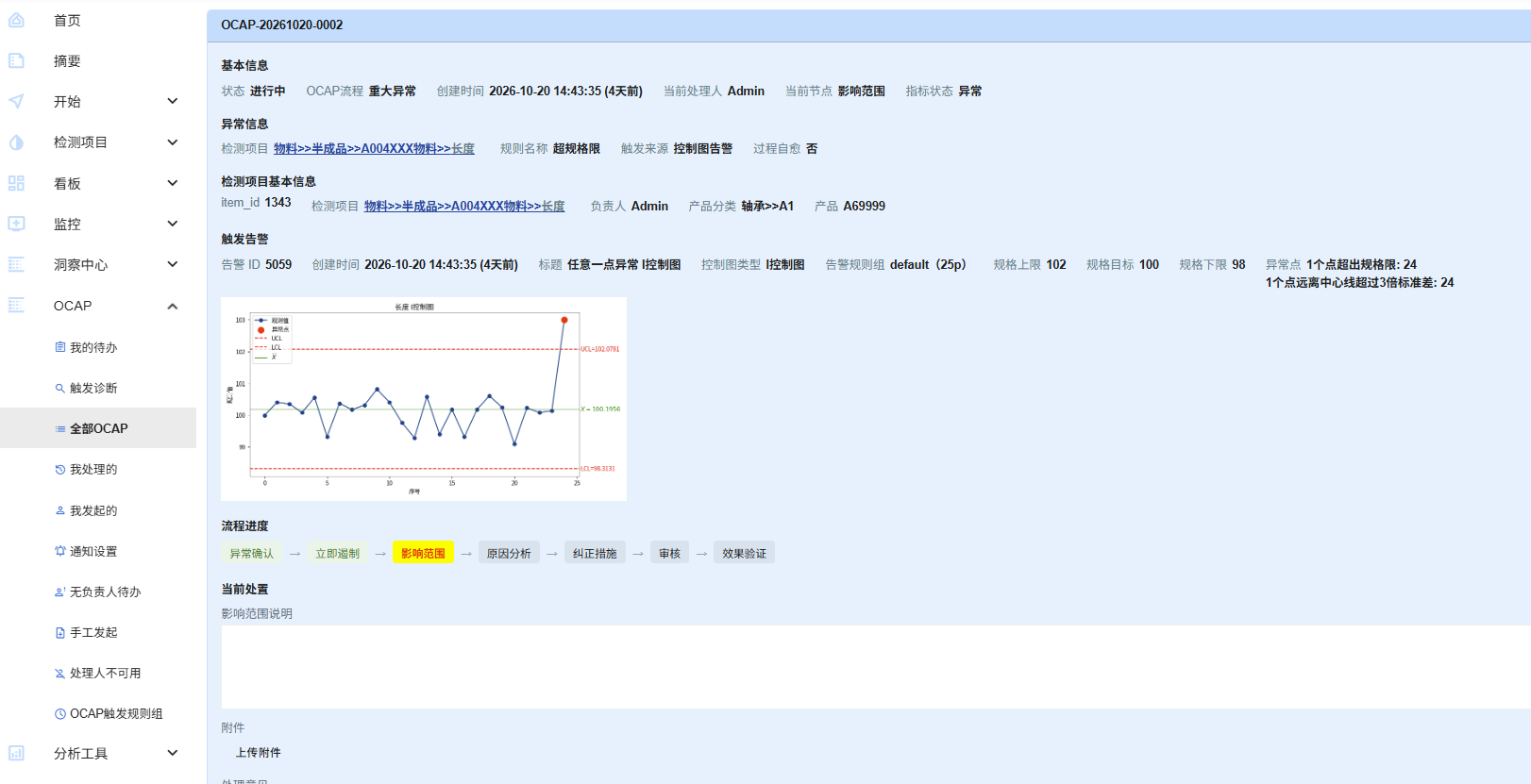Click the 效果验证 step

744,553
